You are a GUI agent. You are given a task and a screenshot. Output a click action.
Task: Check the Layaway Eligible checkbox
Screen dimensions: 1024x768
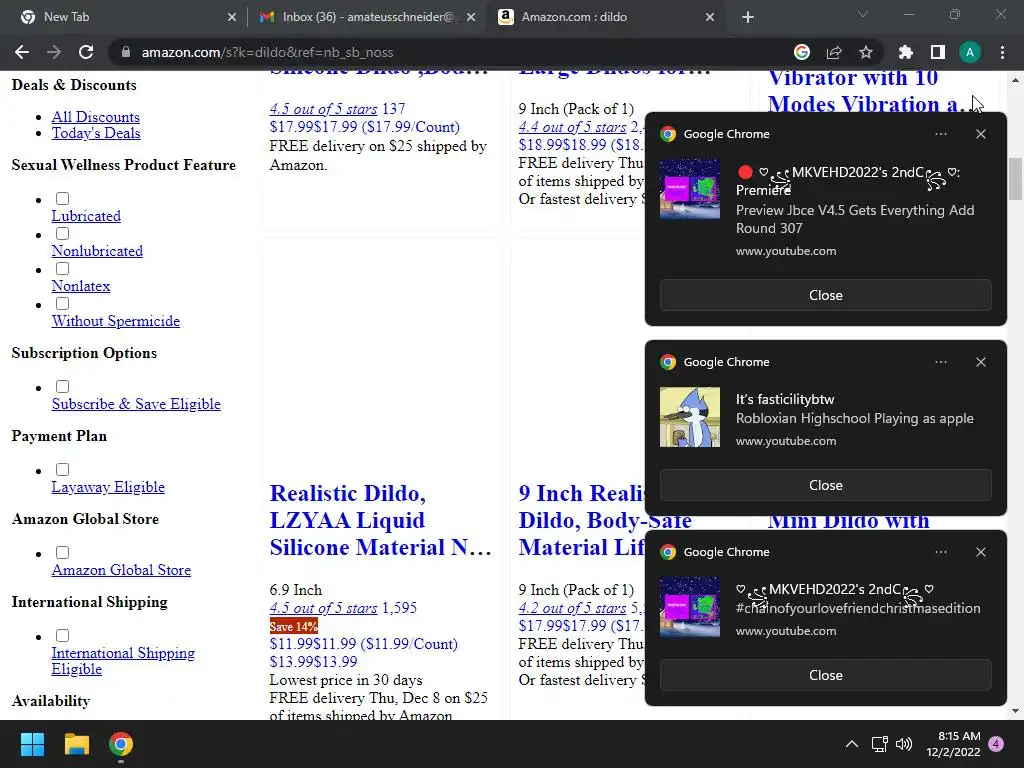pyautogui.click(x=63, y=470)
